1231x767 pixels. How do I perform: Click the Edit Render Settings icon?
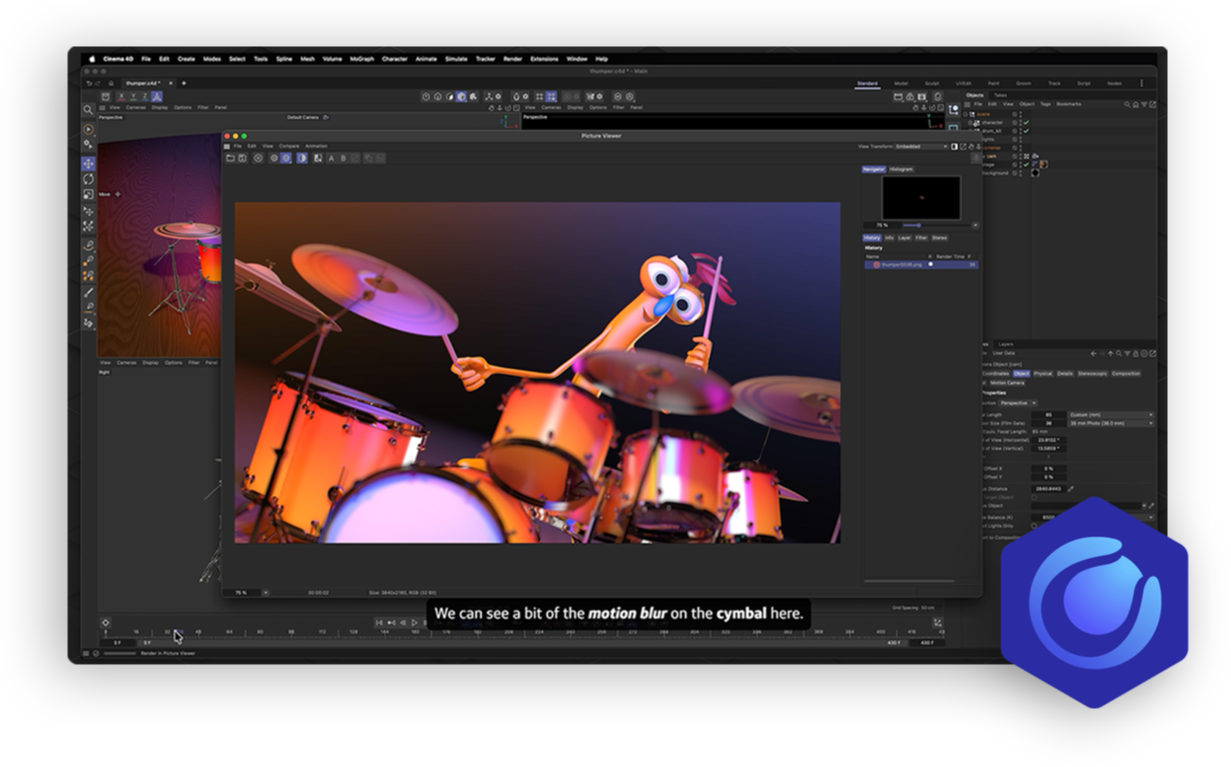click(x=924, y=97)
